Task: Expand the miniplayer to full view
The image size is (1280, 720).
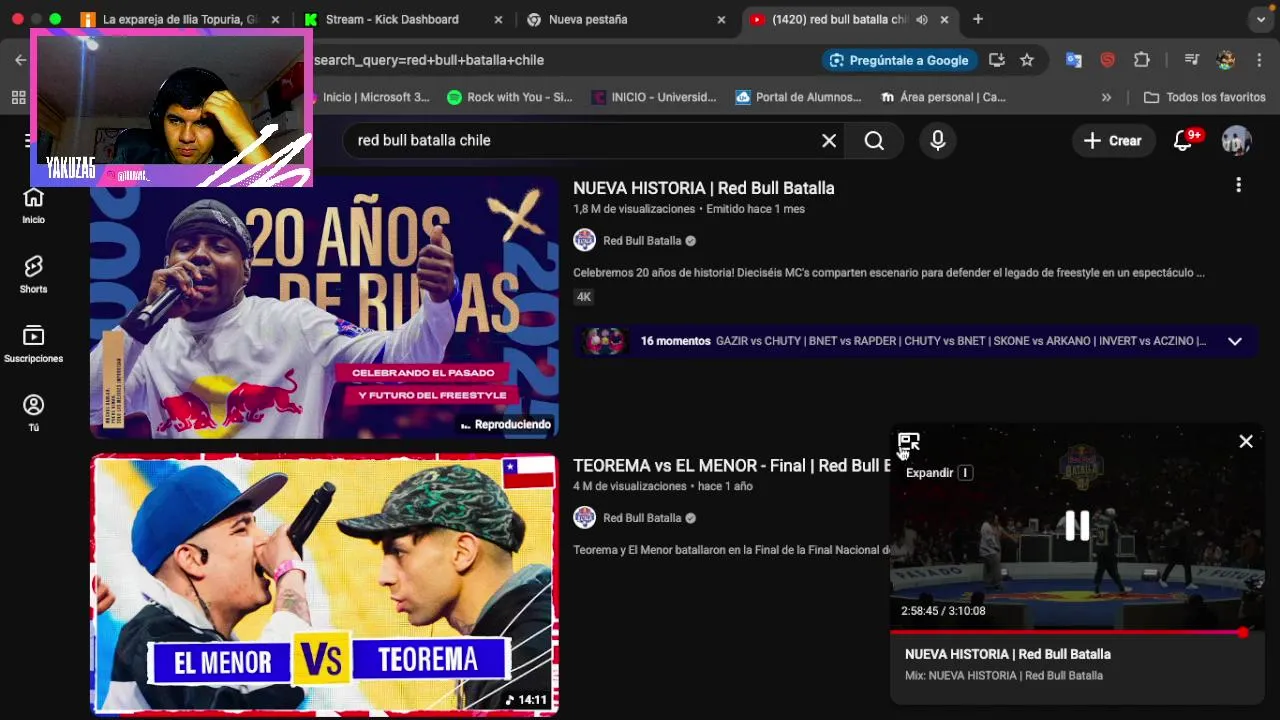Action: pos(908,442)
